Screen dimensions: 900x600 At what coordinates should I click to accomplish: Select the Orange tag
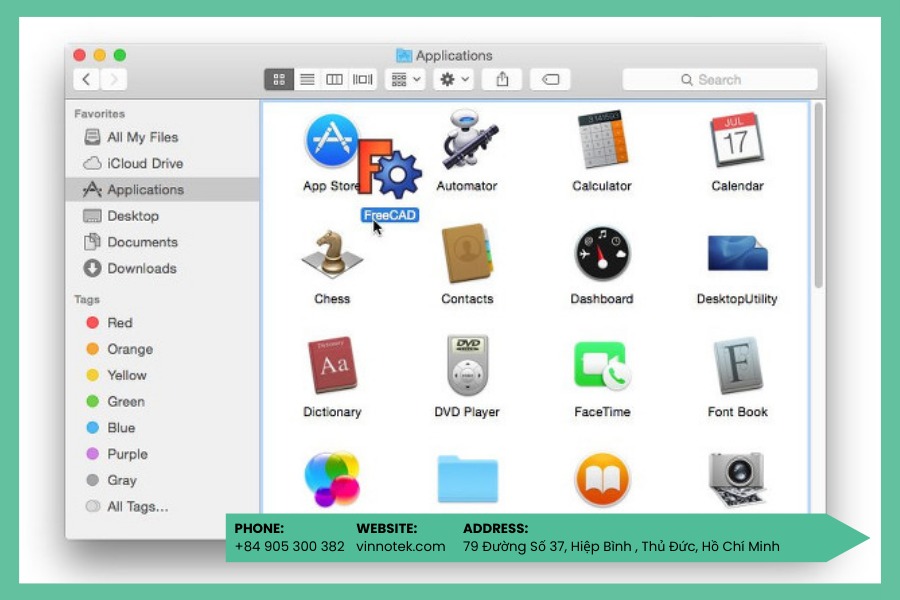[x=162, y=349]
